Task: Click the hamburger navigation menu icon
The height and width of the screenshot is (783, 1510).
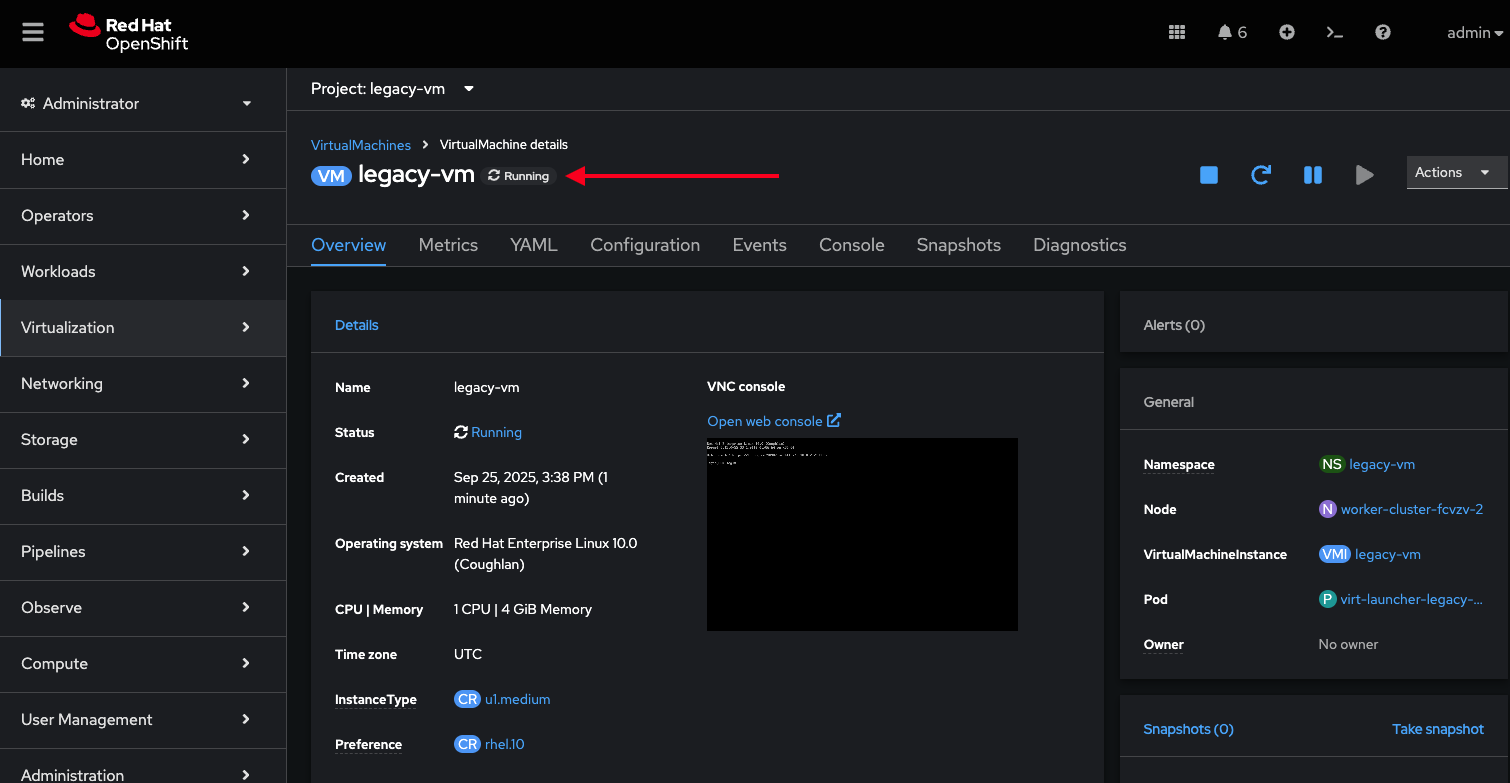Action: (33, 32)
